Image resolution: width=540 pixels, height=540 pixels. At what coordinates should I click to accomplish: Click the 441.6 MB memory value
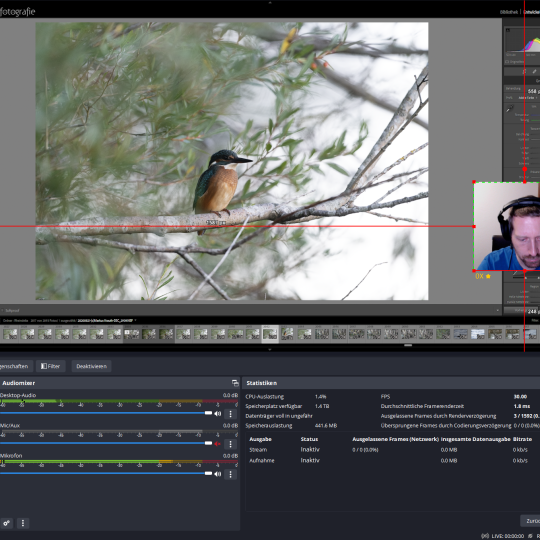point(325,426)
